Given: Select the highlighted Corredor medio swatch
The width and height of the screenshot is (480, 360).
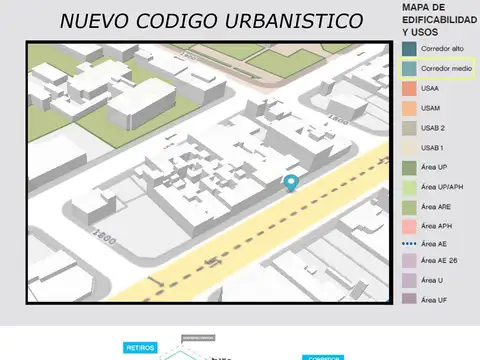Looking at the screenshot, I should (409, 69).
